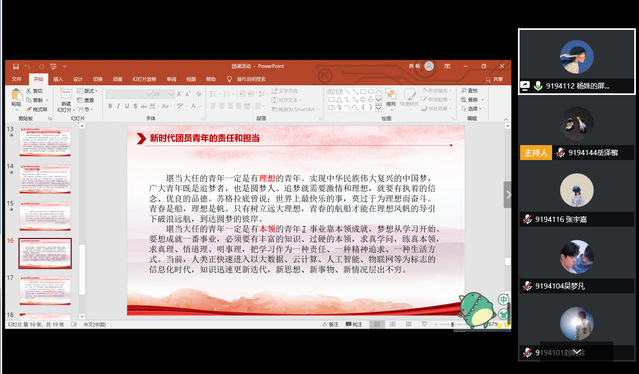Expand the shapes gallery more arrow
Screen dimensions: 639x374
pyautogui.click(x=378, y=108)
